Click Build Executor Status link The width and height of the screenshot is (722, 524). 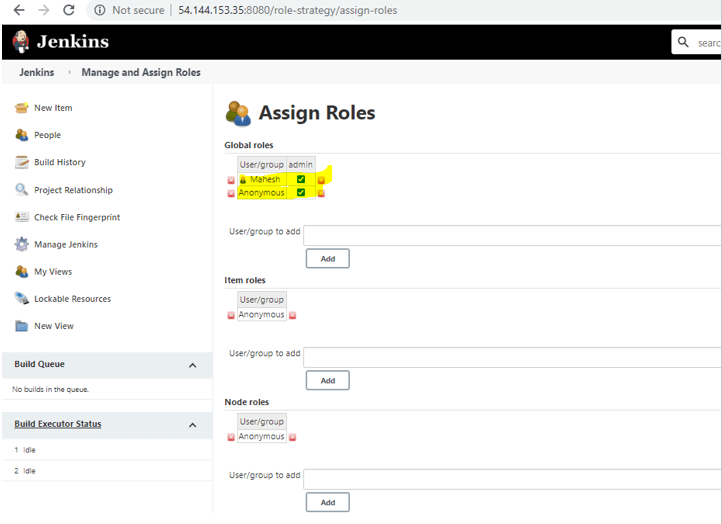[58, 424]
